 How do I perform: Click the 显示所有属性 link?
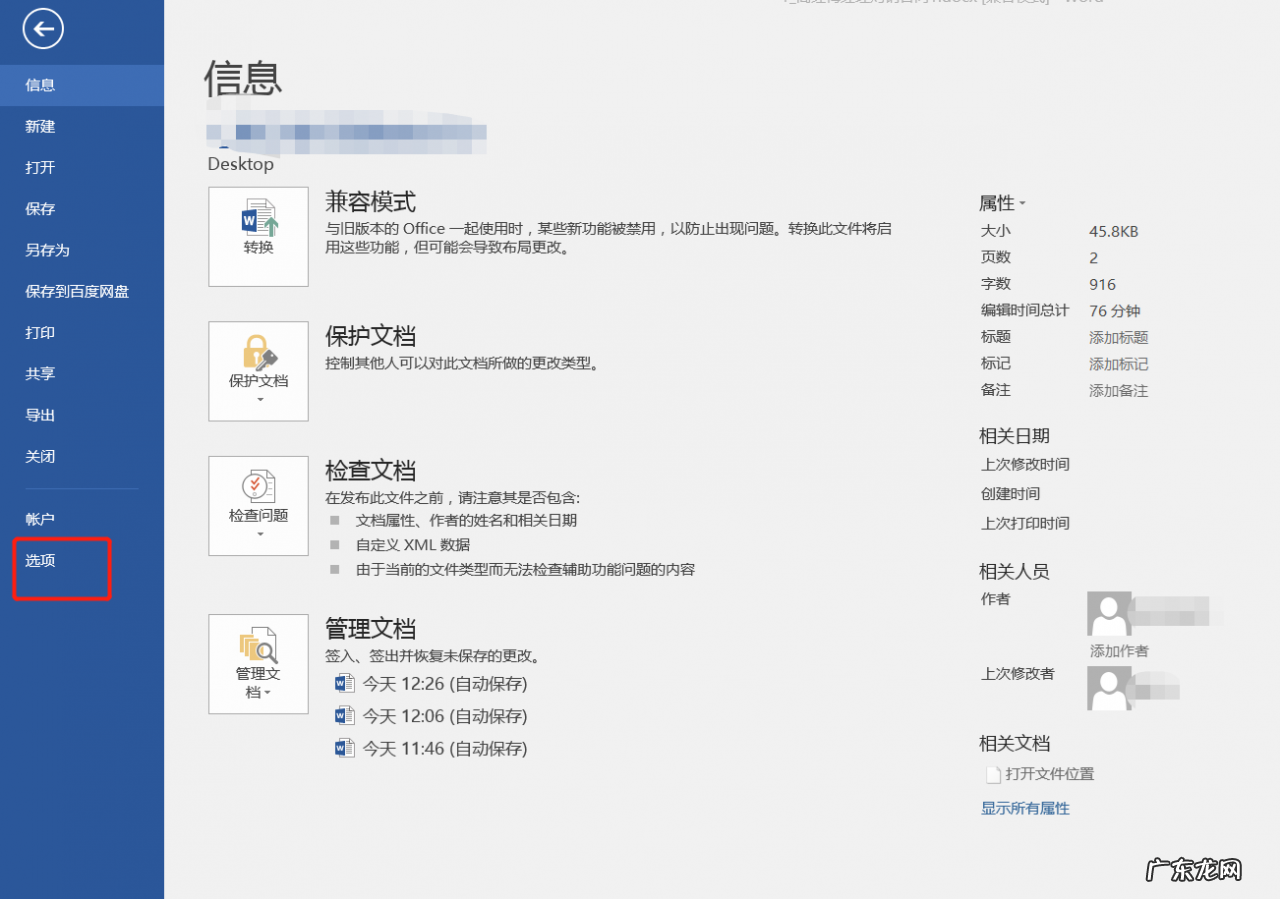pyautogui.click(x=1025, y=808)
